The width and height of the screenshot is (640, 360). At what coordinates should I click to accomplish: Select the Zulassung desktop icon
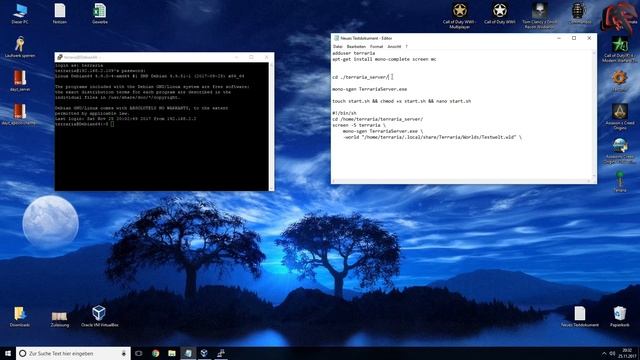[x=60, y=318]
